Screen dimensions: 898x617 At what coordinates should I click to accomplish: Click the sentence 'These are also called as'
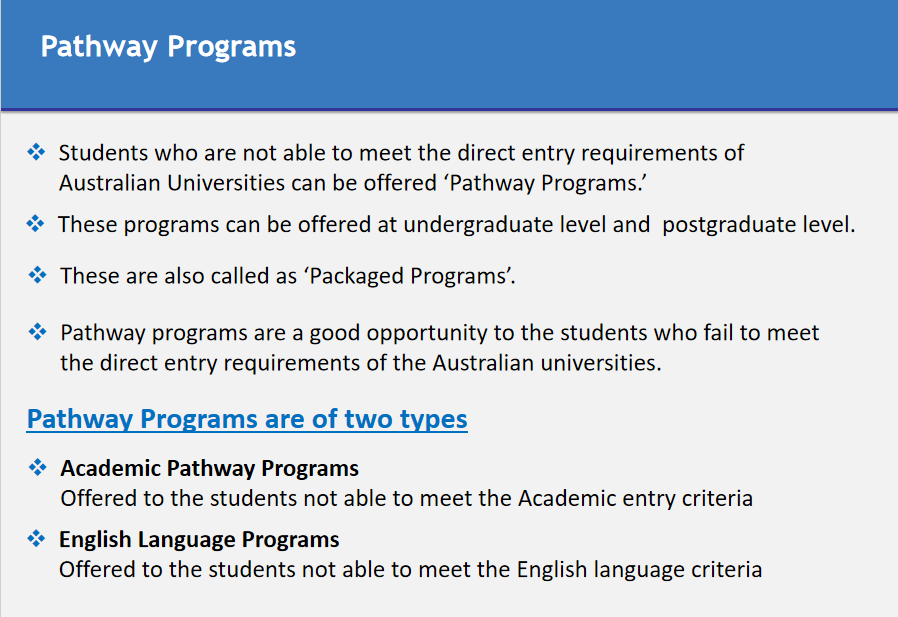point(179,276)
